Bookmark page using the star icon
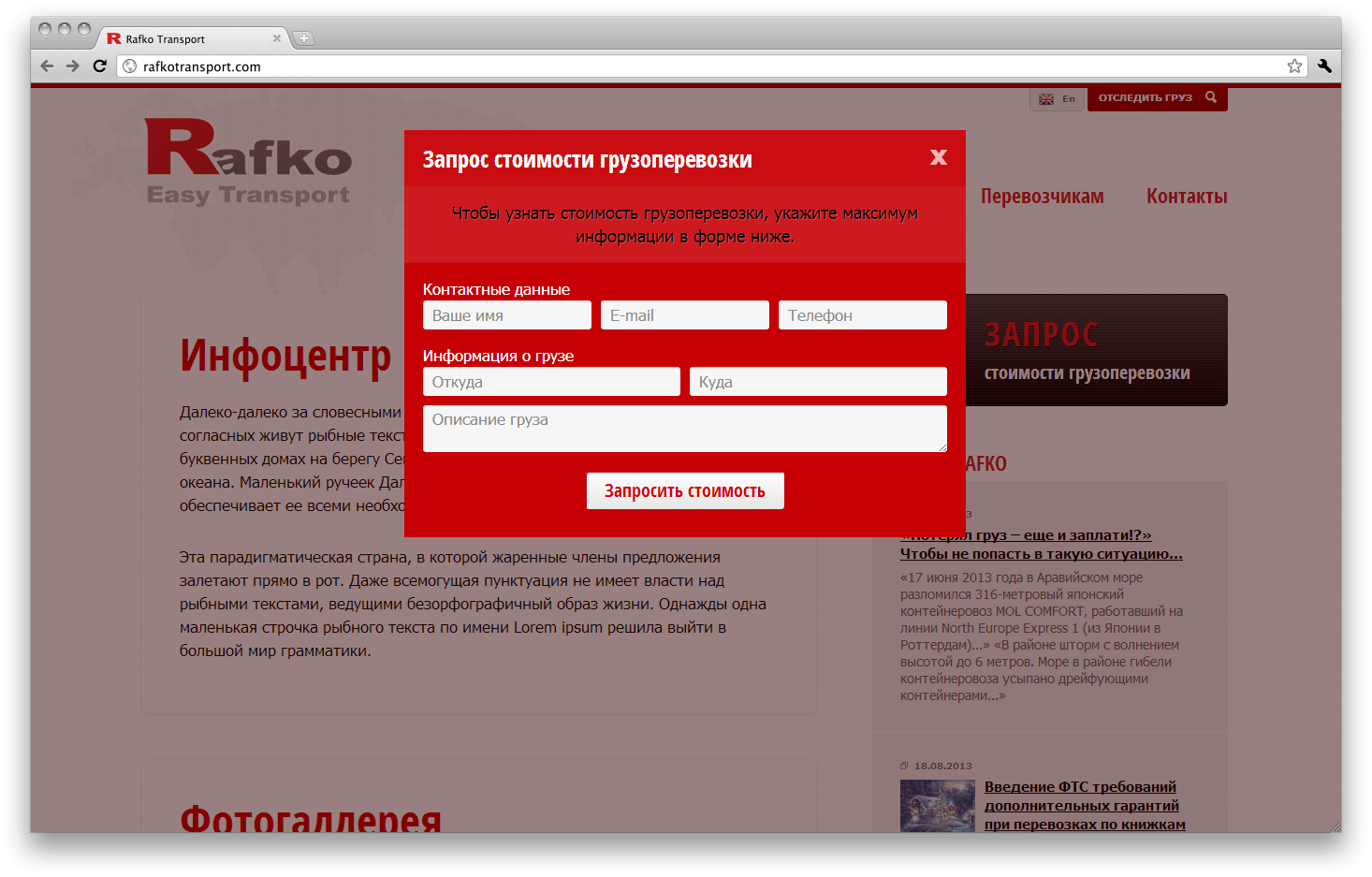The height and width of the screenshot is (877, 1372). pos(1294,66)
